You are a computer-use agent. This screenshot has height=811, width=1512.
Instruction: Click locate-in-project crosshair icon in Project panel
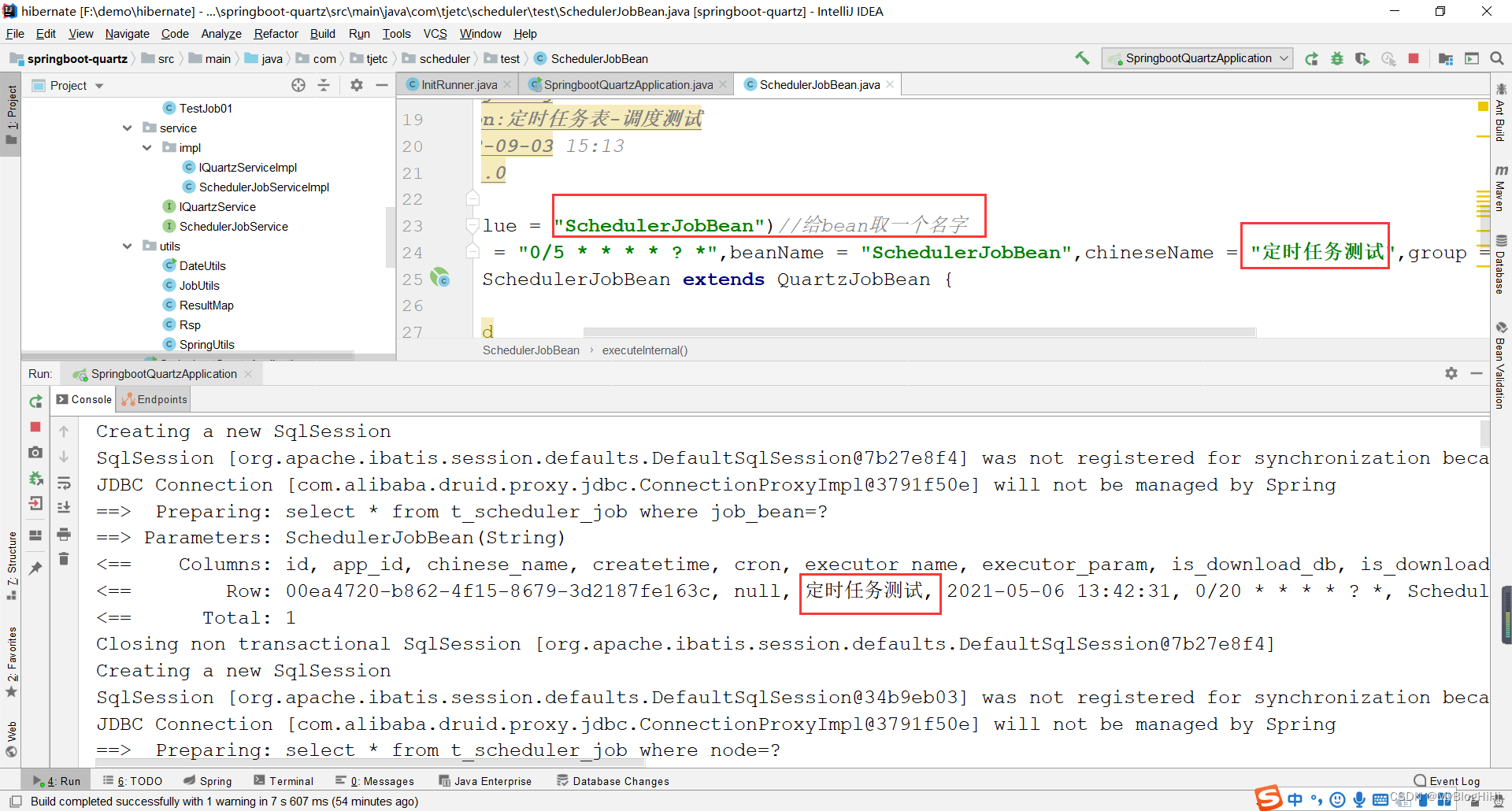pos(298,85)
